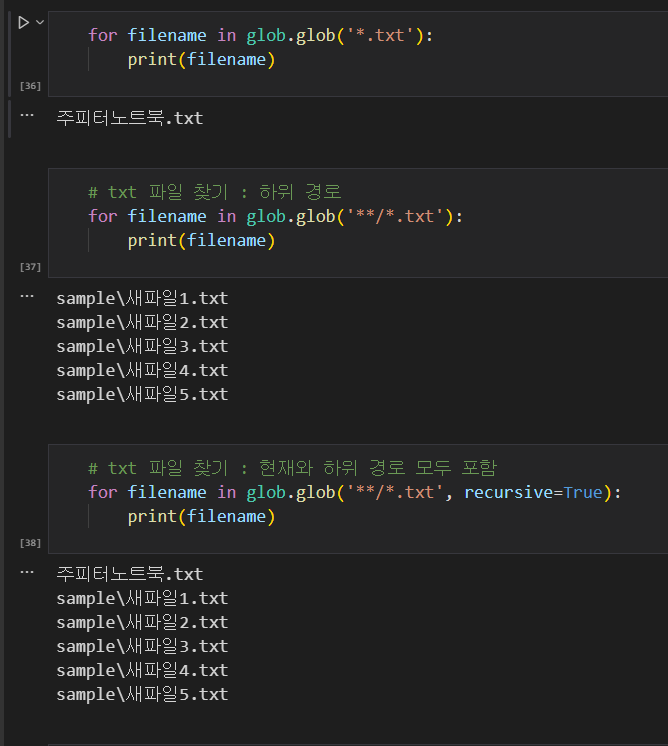Open run options dropdown next to play icon

click(40, 22)
